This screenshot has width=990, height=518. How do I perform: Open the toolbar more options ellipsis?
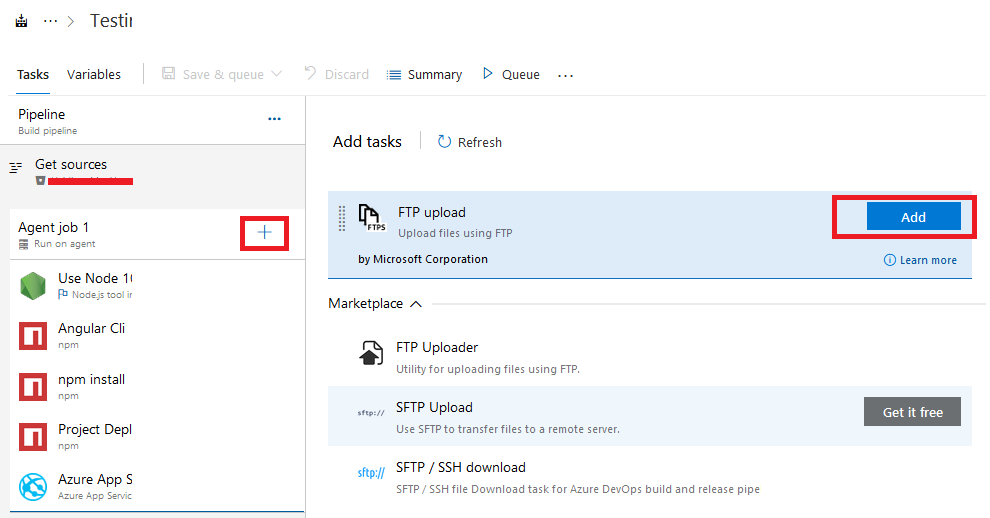click(566, 75)
